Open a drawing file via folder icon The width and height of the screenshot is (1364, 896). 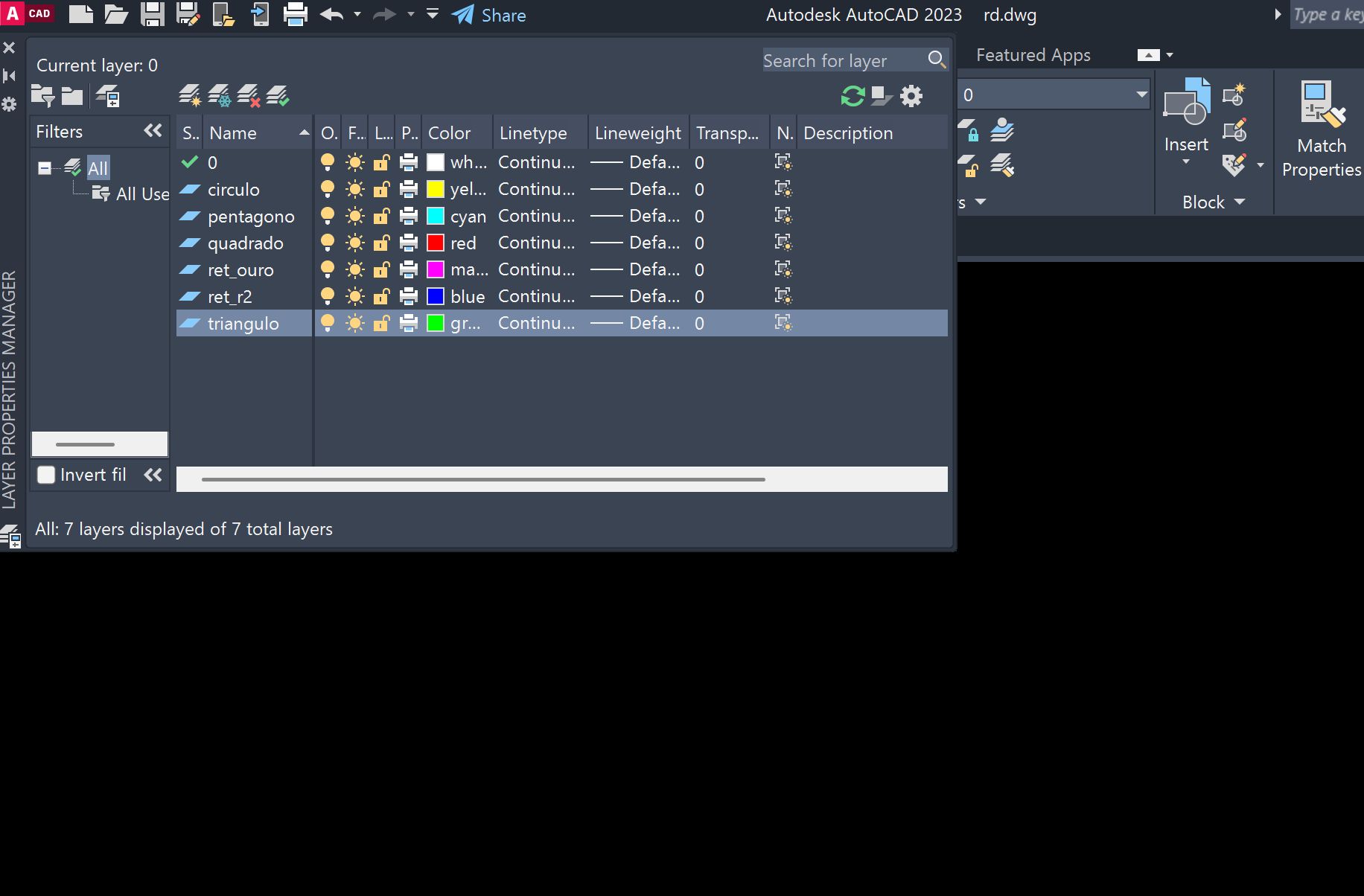click(115, 14)
